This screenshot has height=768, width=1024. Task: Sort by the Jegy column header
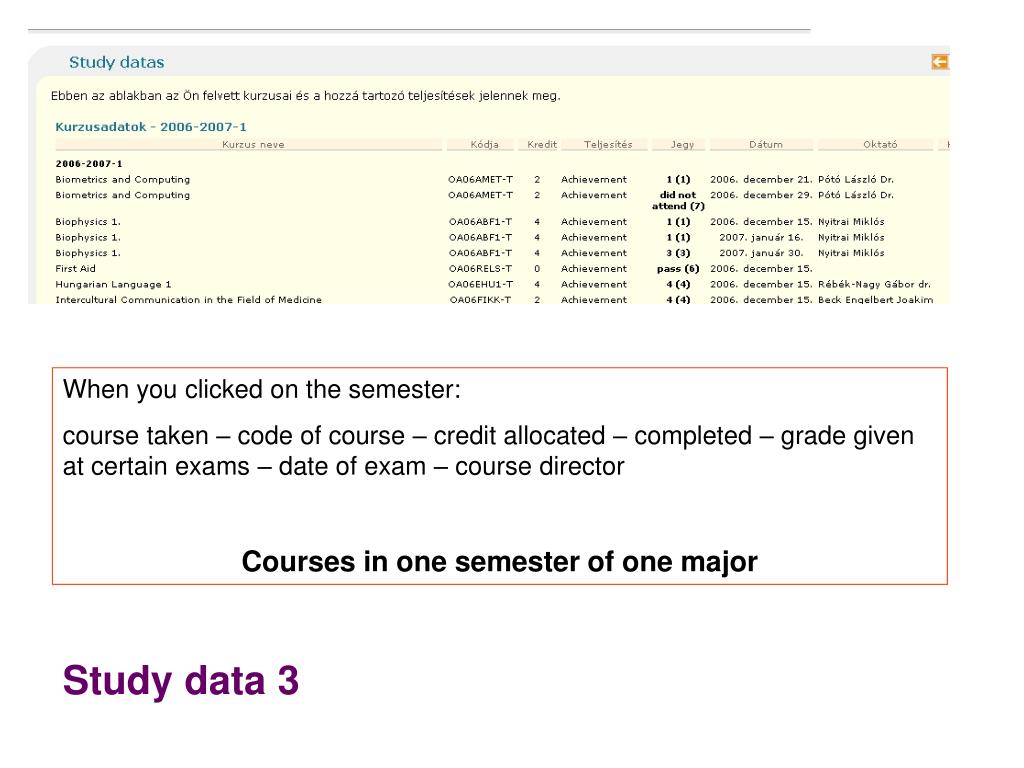[682, 145]
